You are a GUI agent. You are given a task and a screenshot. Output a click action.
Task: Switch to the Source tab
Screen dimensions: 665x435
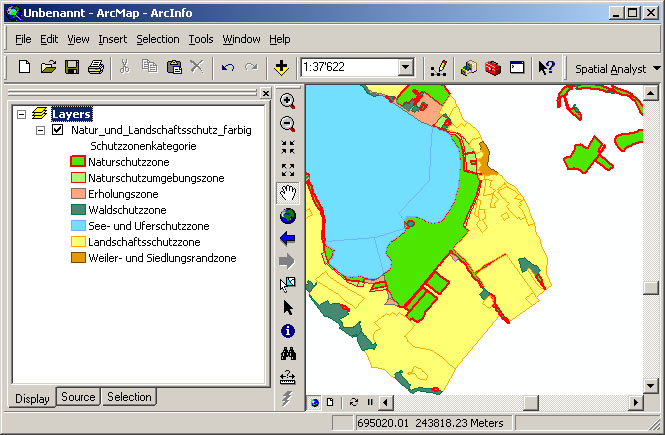pyautogui.click(x=78, y=397)
